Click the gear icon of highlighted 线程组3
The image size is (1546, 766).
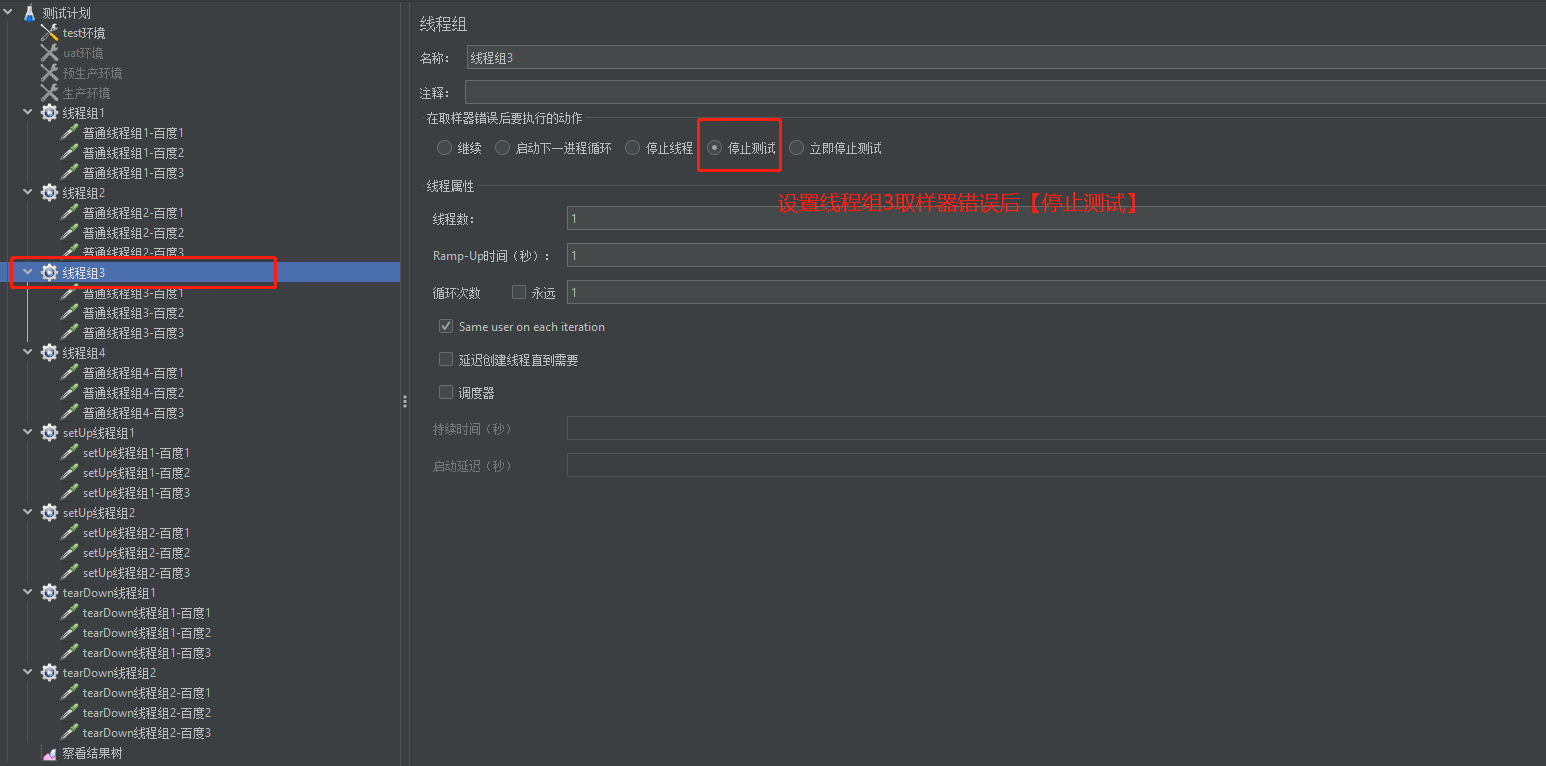pyautogui.click(x=49, y=273)
